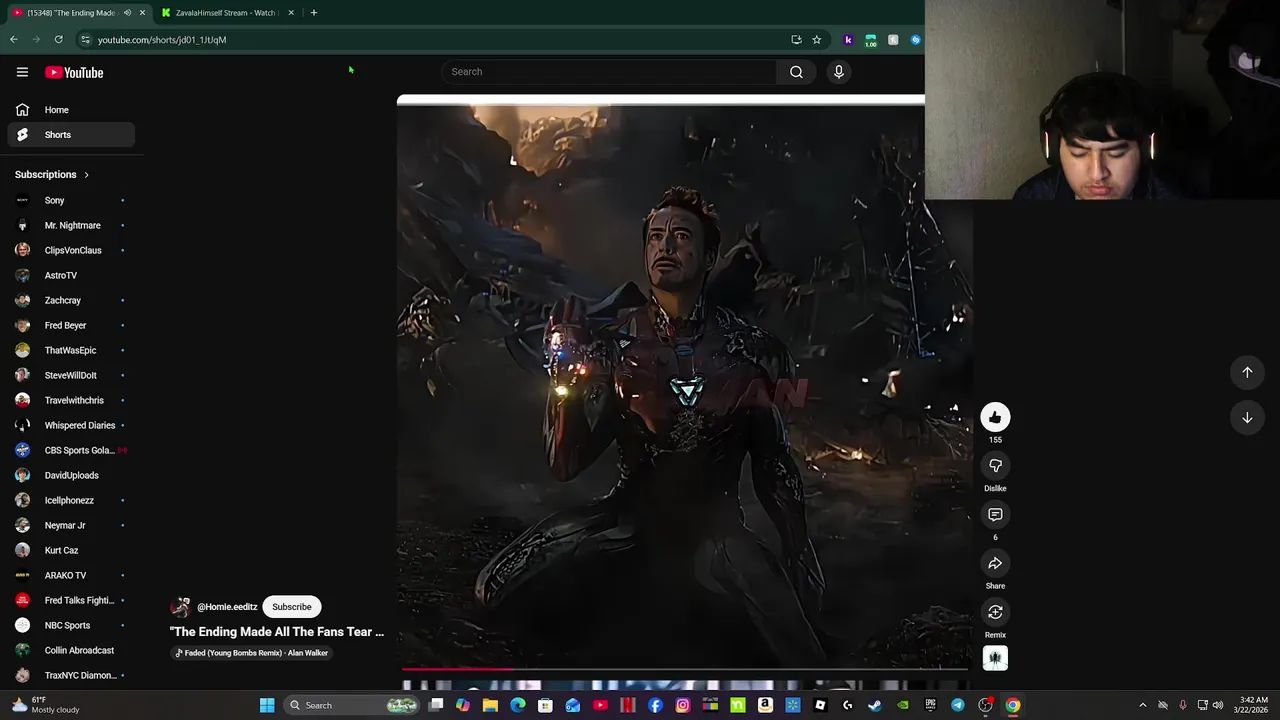This screenshot has width=1280, height=720.
Task: Click in the YouTube search field
Action: tap(611, 72)
